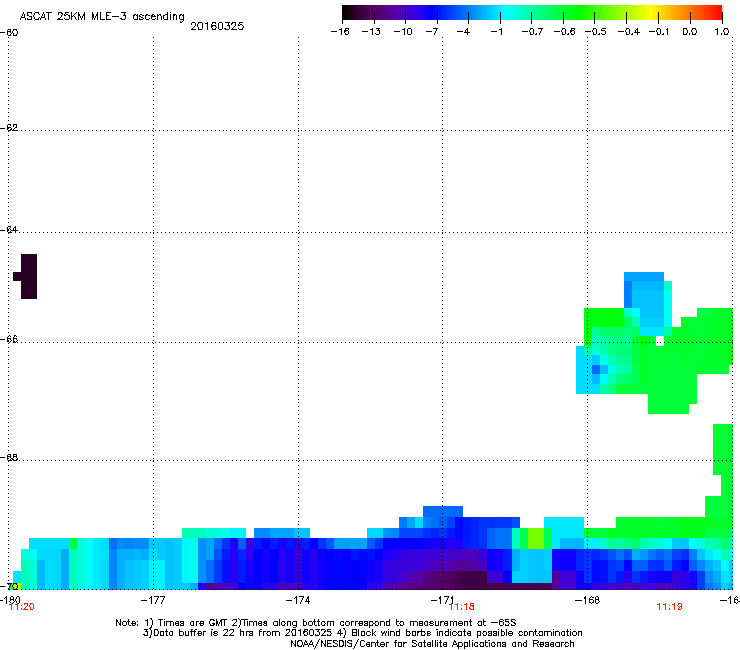Click the -0.4 color bar label

[x=629, y=32]
